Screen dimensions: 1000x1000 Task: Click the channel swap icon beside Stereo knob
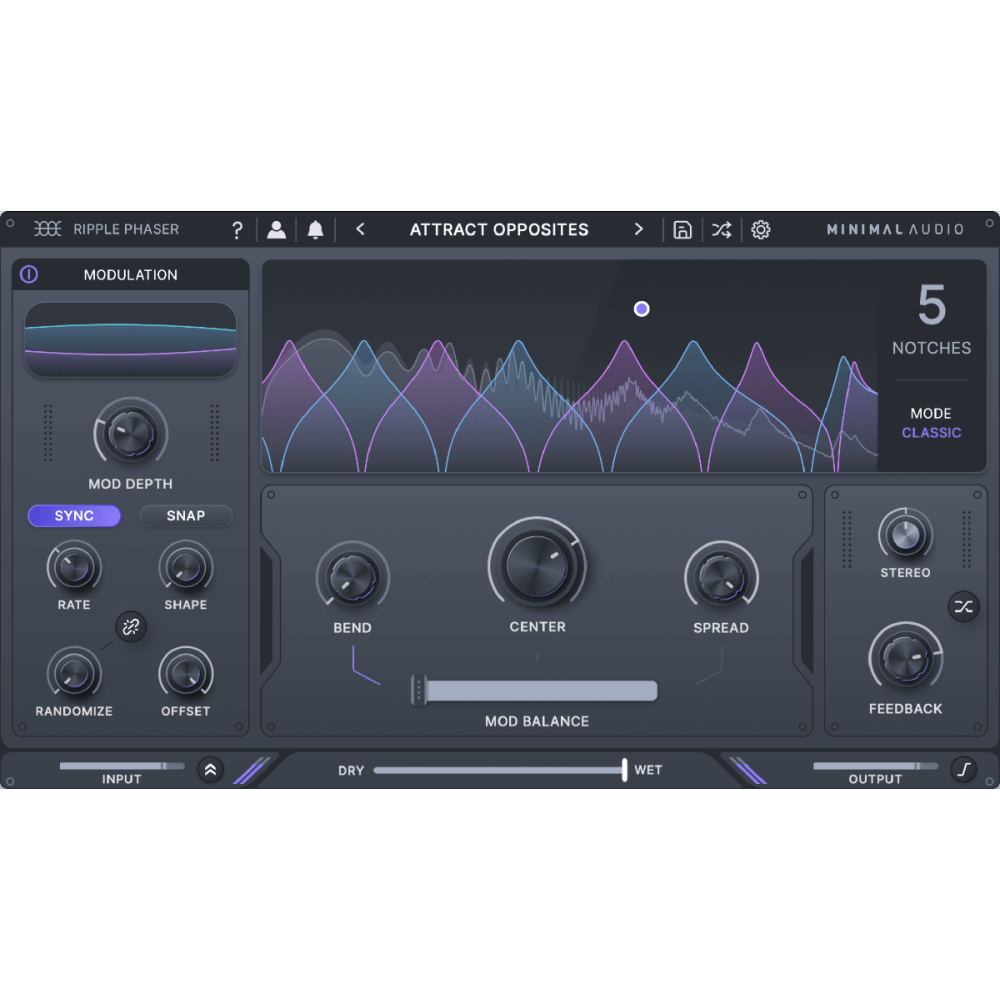coord(963,606)
